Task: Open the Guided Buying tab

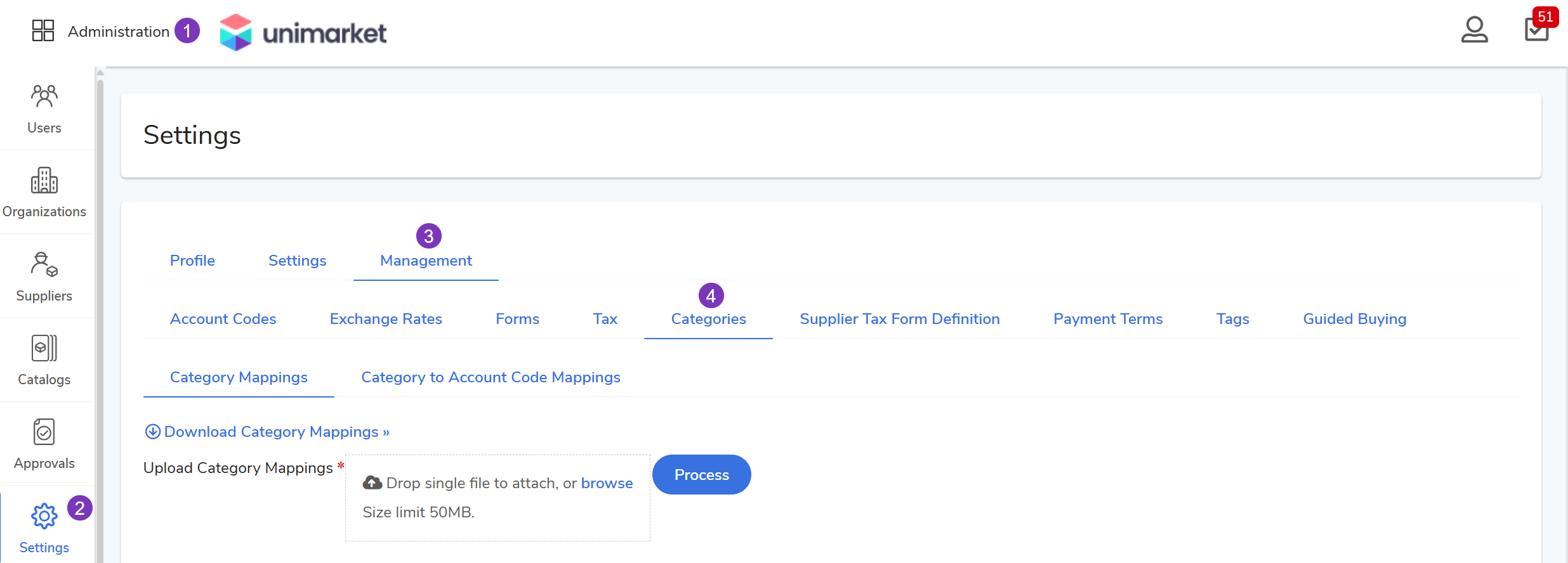Action: coord(1354,319)
